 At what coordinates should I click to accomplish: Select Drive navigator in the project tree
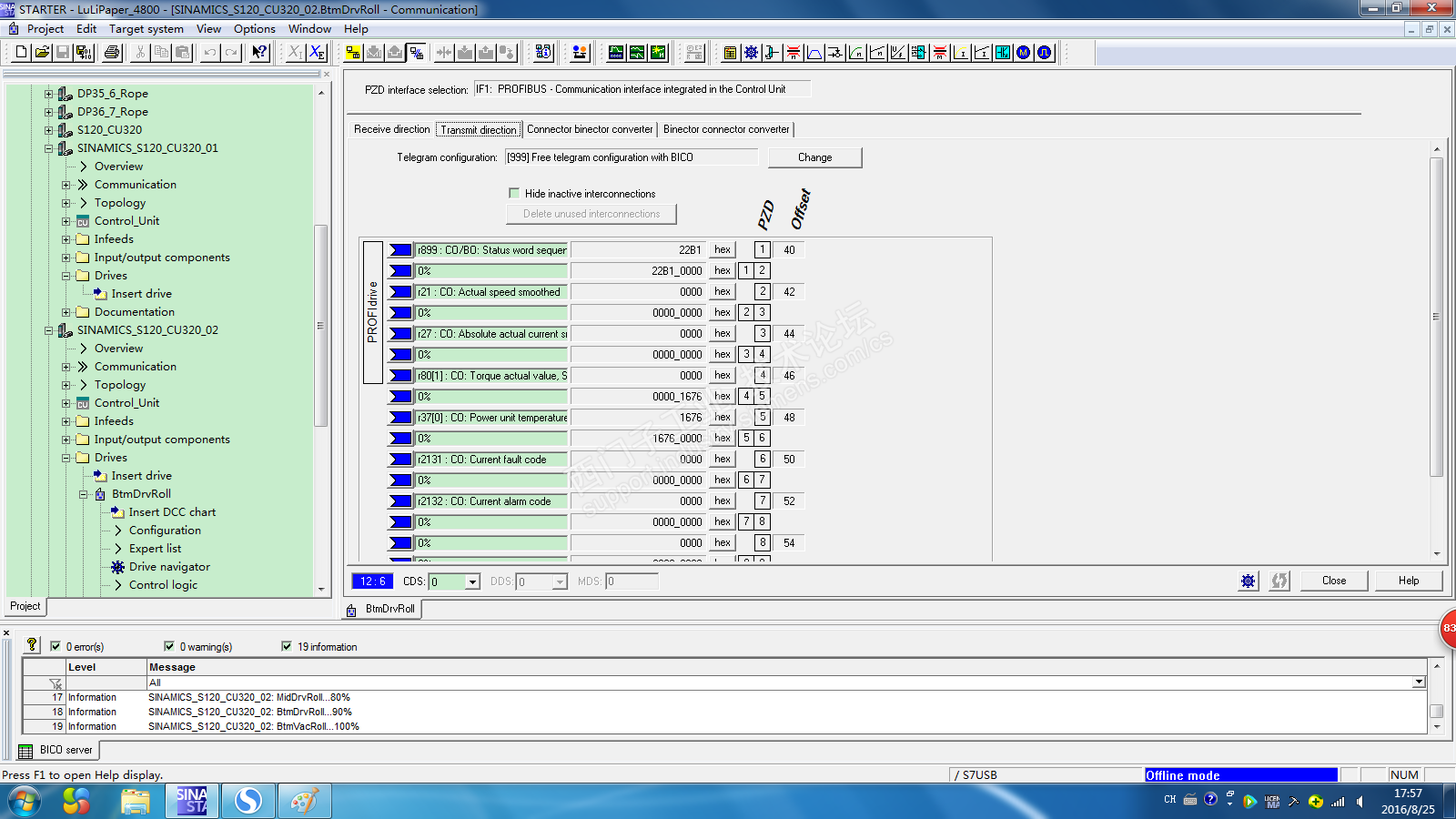tap(169, 567)
